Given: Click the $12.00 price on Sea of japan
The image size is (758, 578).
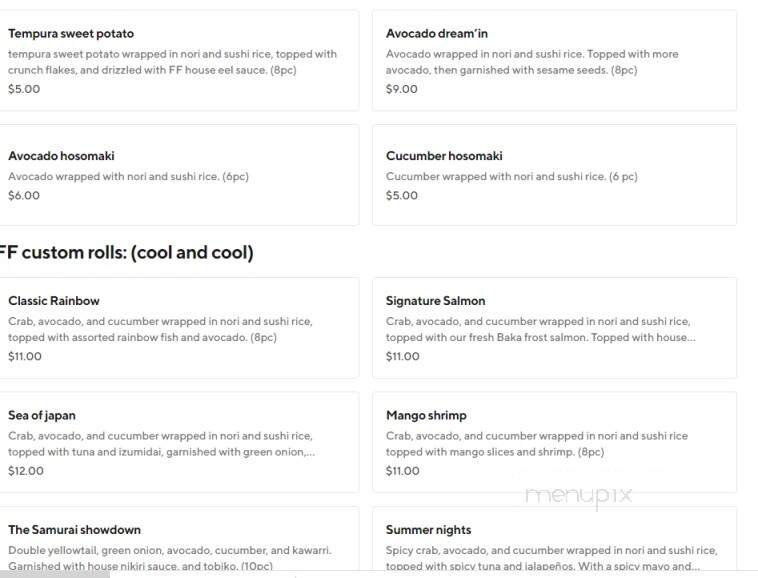Looking at the screenshot, I should coord(26,471).
